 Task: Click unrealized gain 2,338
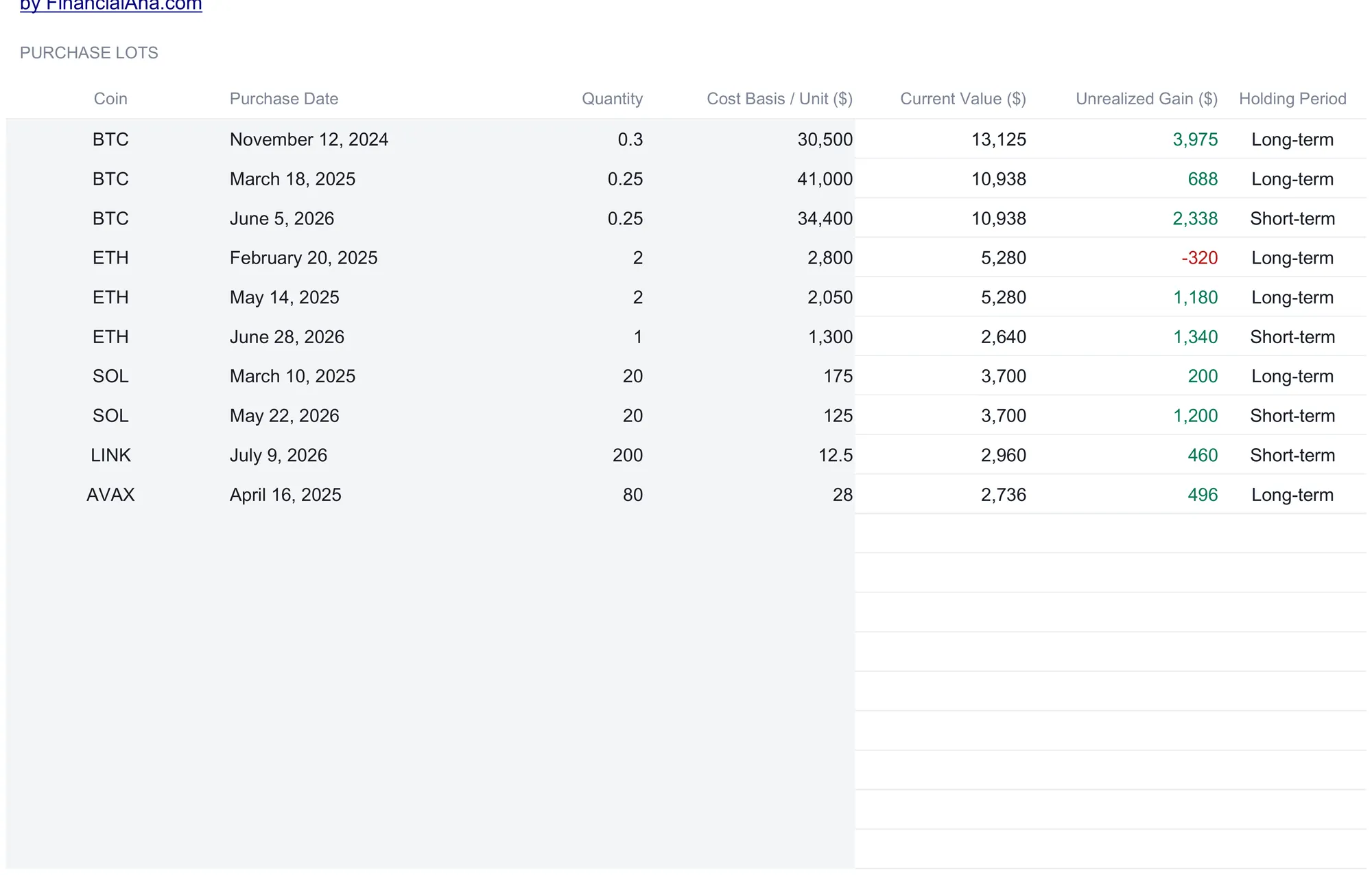click(1195, 218)
